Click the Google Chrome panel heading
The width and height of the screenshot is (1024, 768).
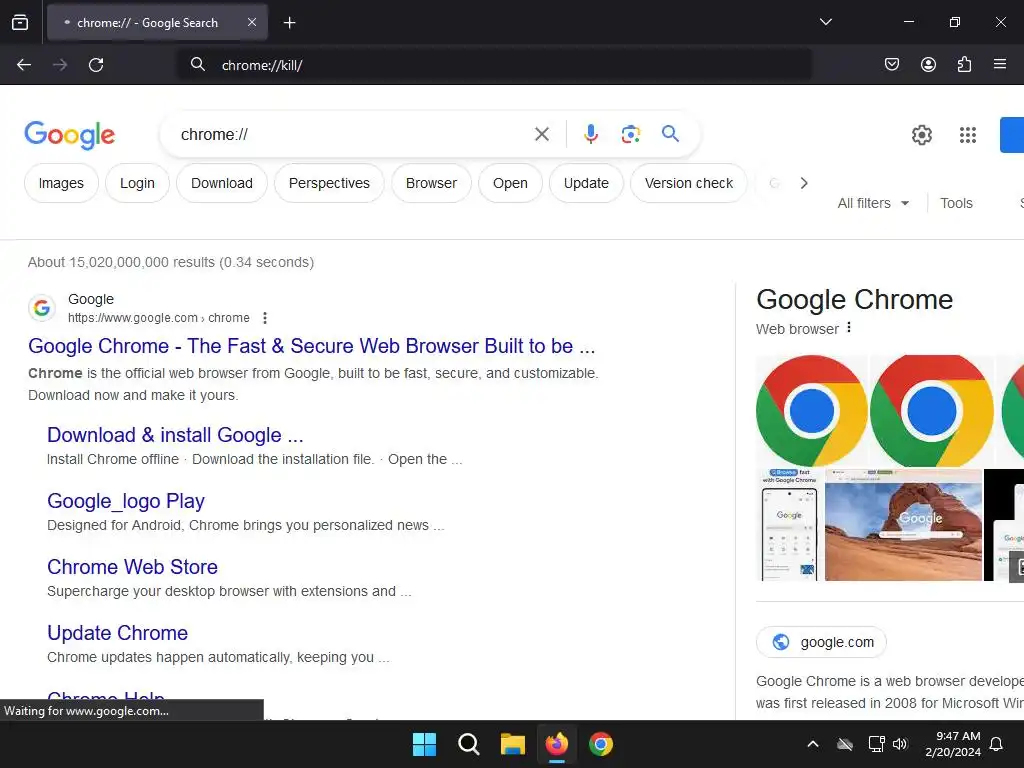pyautogui.click(x=854, y=300)
